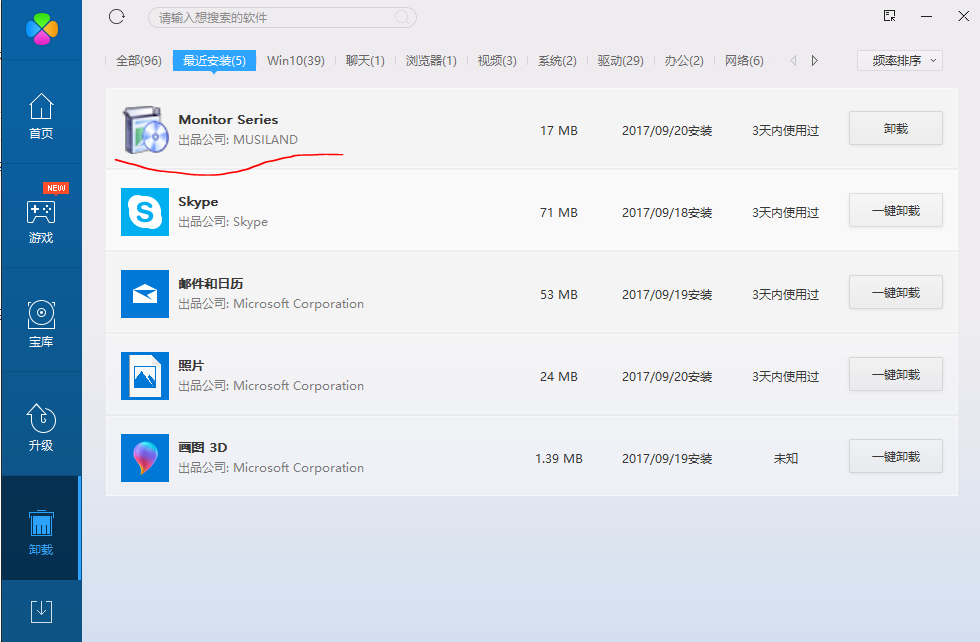
Task: Open the 升级 upgrade section
Action: pos(41,428)
